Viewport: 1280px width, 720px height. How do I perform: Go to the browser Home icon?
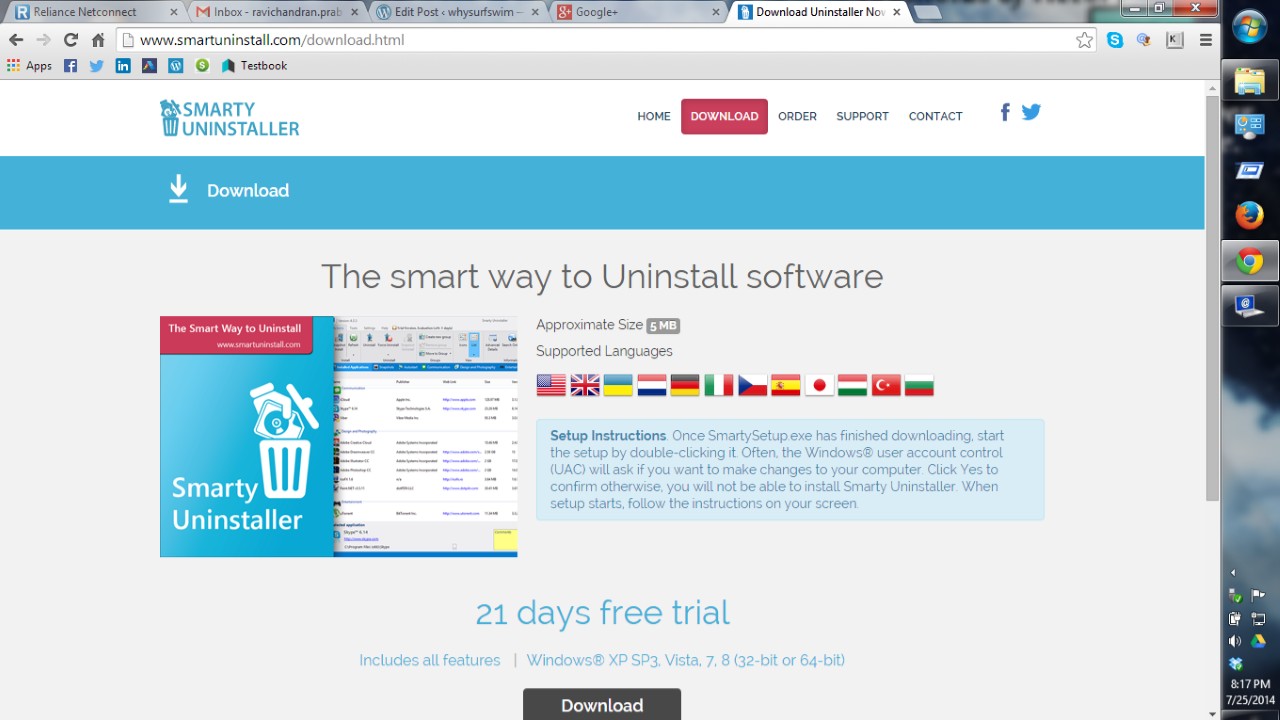98,40
